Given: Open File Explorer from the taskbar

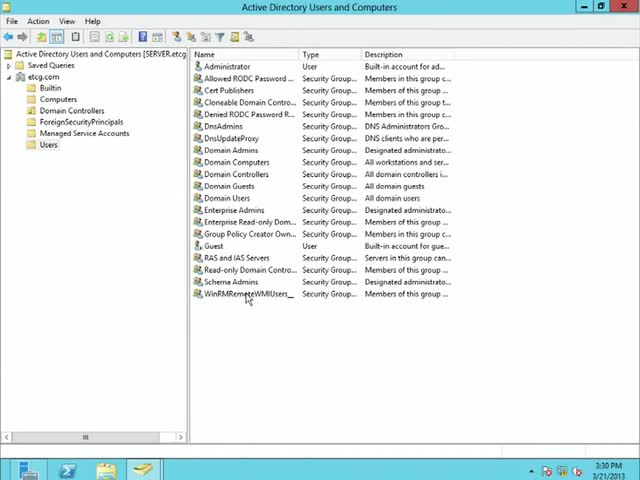Looking at the screenshot, I should 106,470.
